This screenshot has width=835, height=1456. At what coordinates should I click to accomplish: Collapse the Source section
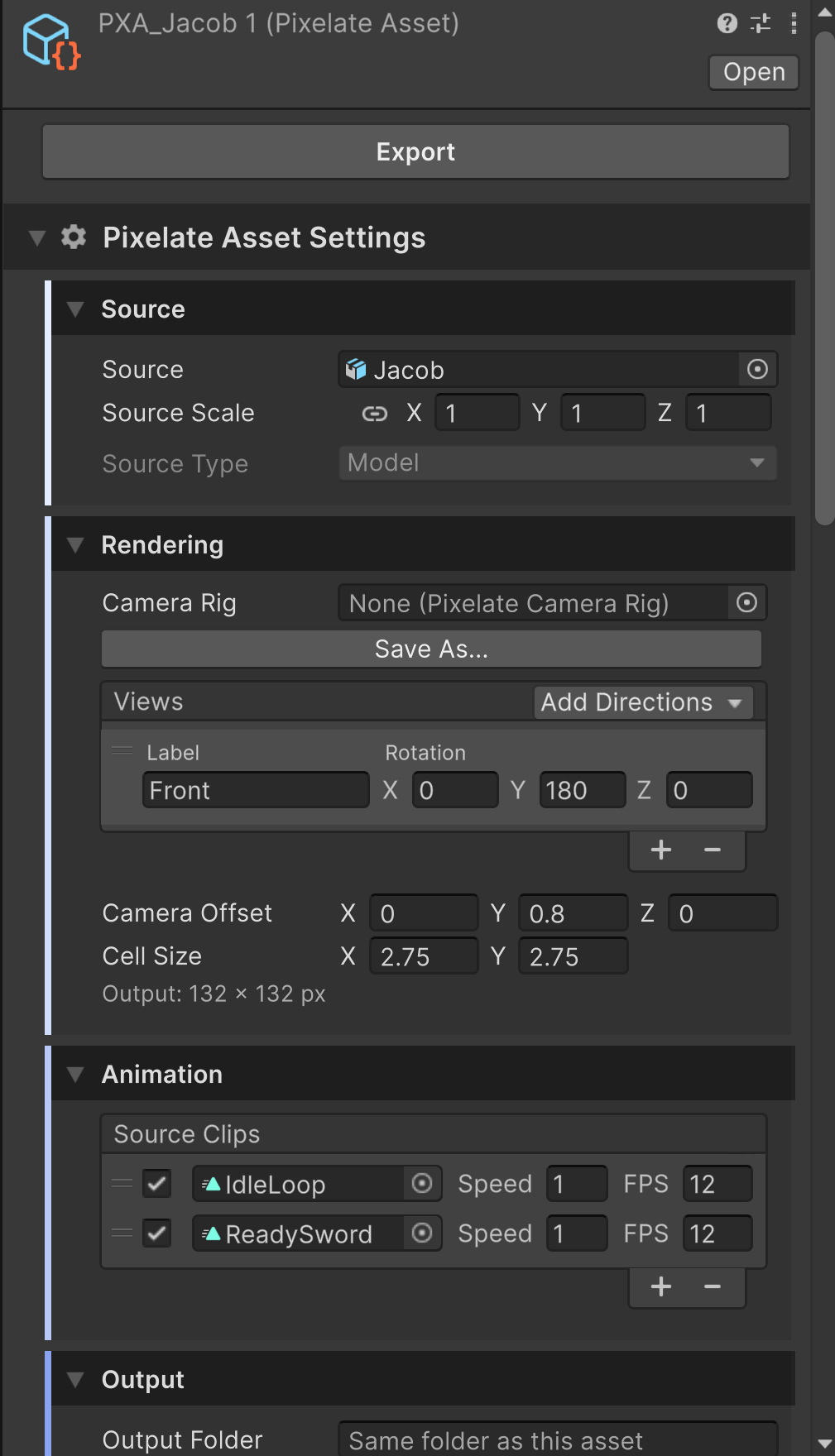[x=75, y=309]
